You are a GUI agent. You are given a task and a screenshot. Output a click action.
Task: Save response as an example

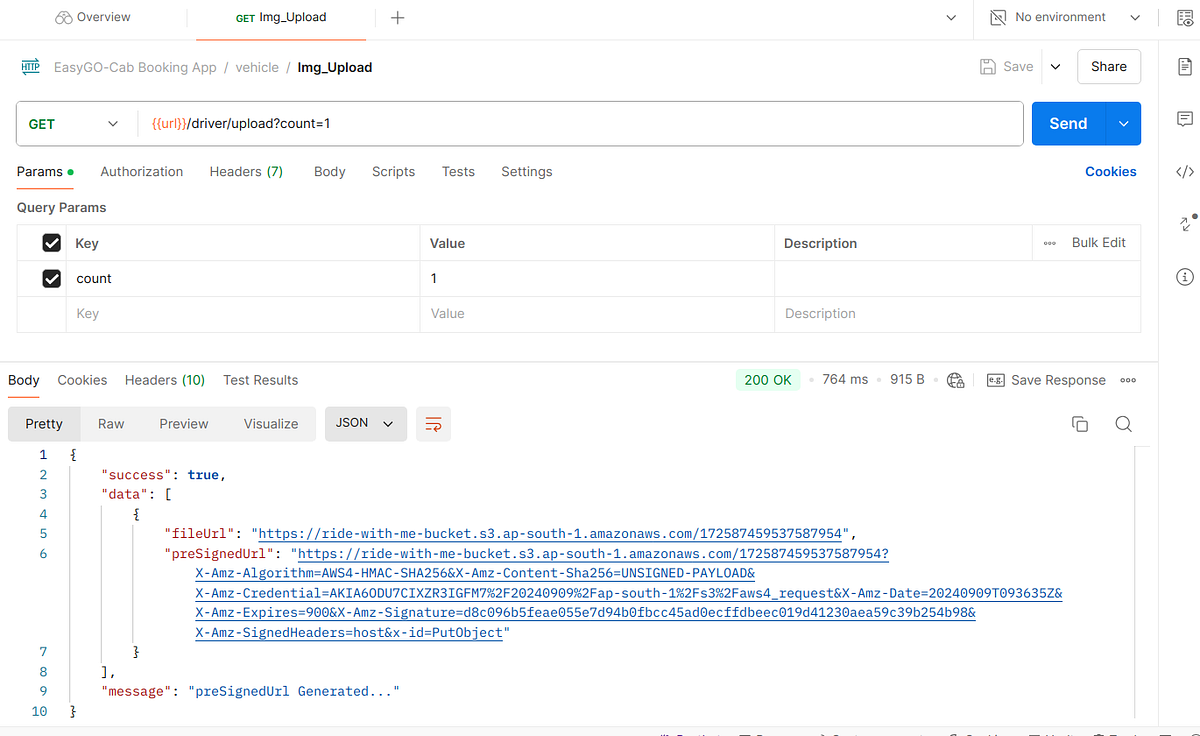click(1046, 380)
